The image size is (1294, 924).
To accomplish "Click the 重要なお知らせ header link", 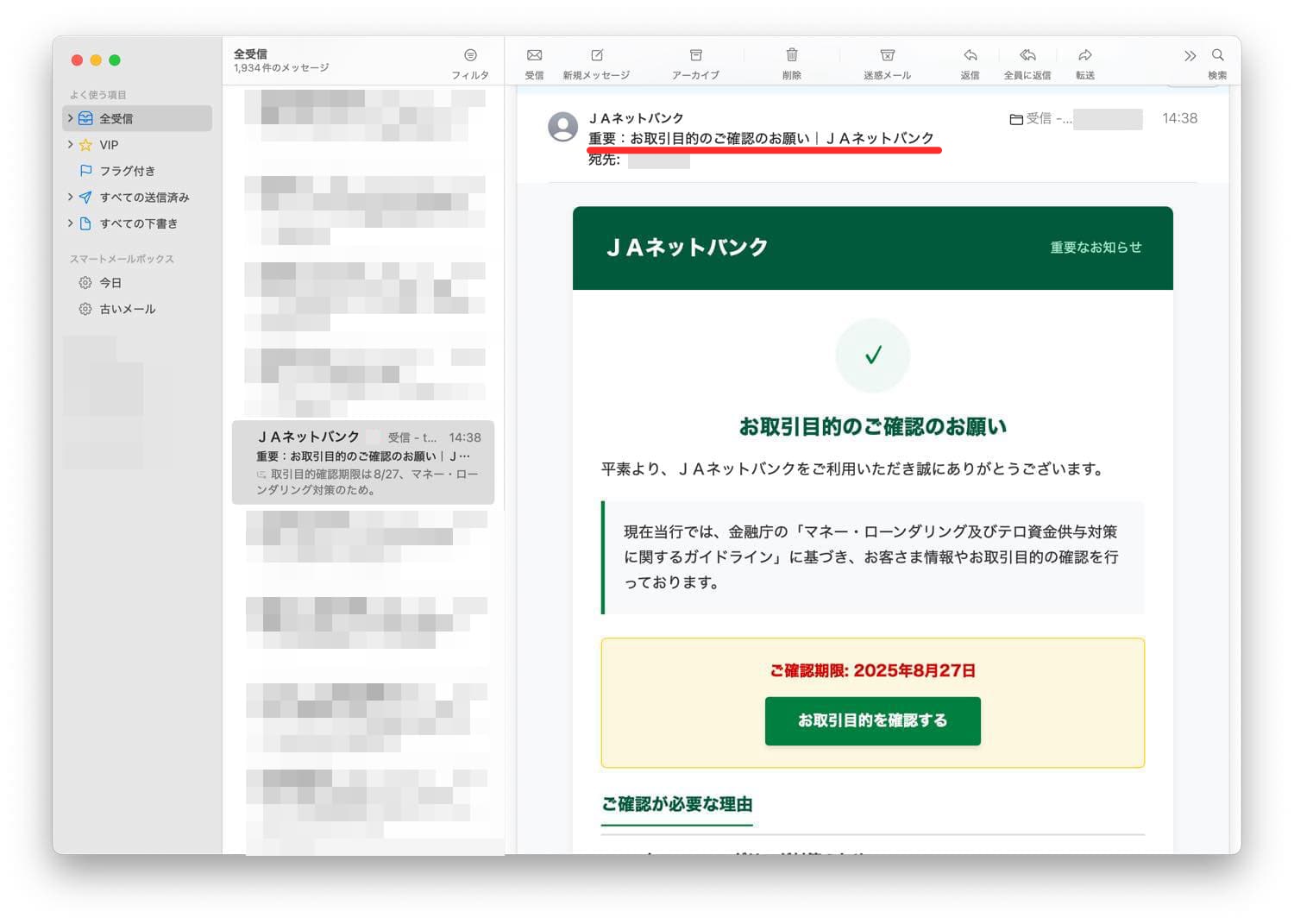I will point(1095,248).
